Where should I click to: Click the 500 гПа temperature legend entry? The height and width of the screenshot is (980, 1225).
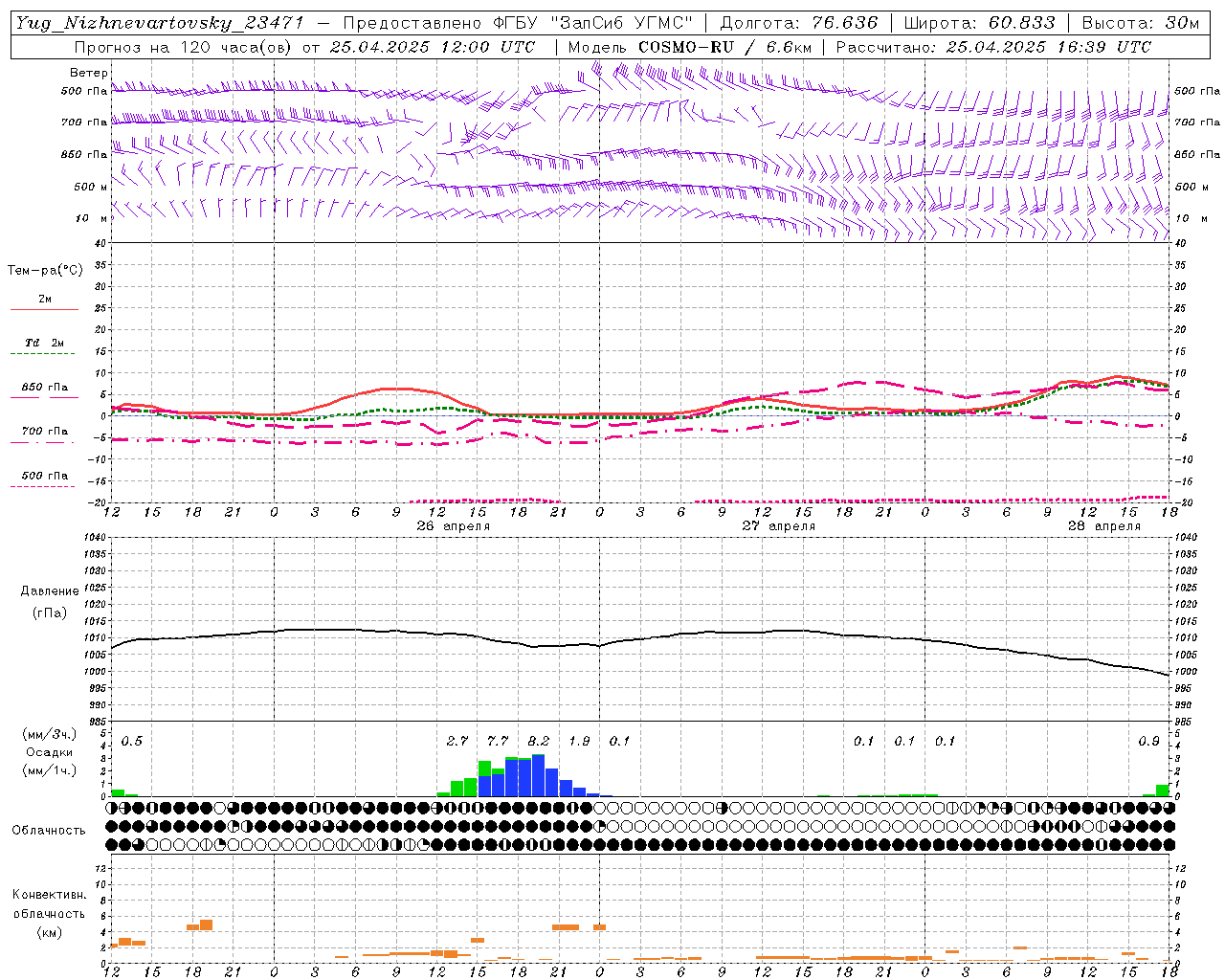pyautogui.click(x=45, y=476)
